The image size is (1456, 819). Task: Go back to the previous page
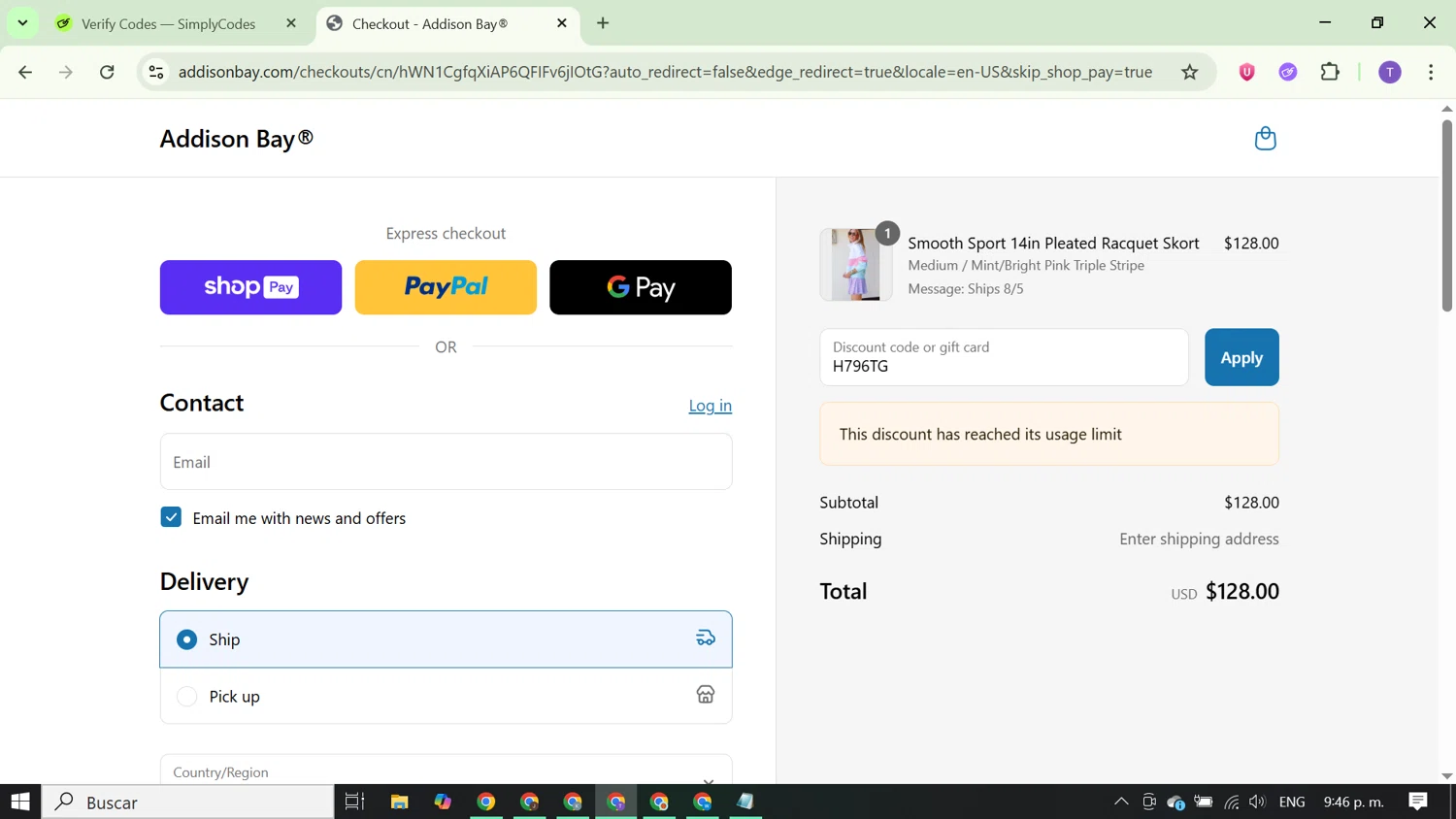coord(26,72)
